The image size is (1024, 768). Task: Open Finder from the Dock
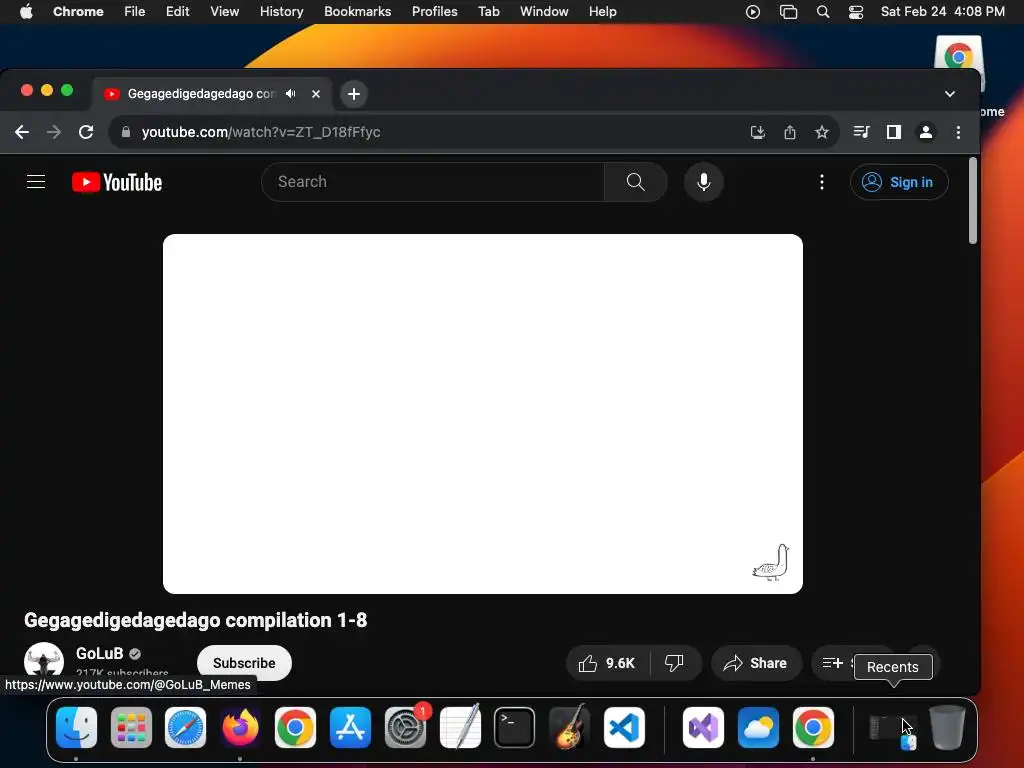76,727
